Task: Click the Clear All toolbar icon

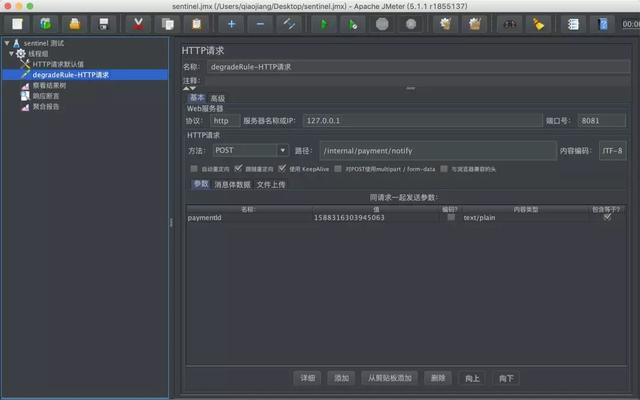Action: tap(474, 24)
